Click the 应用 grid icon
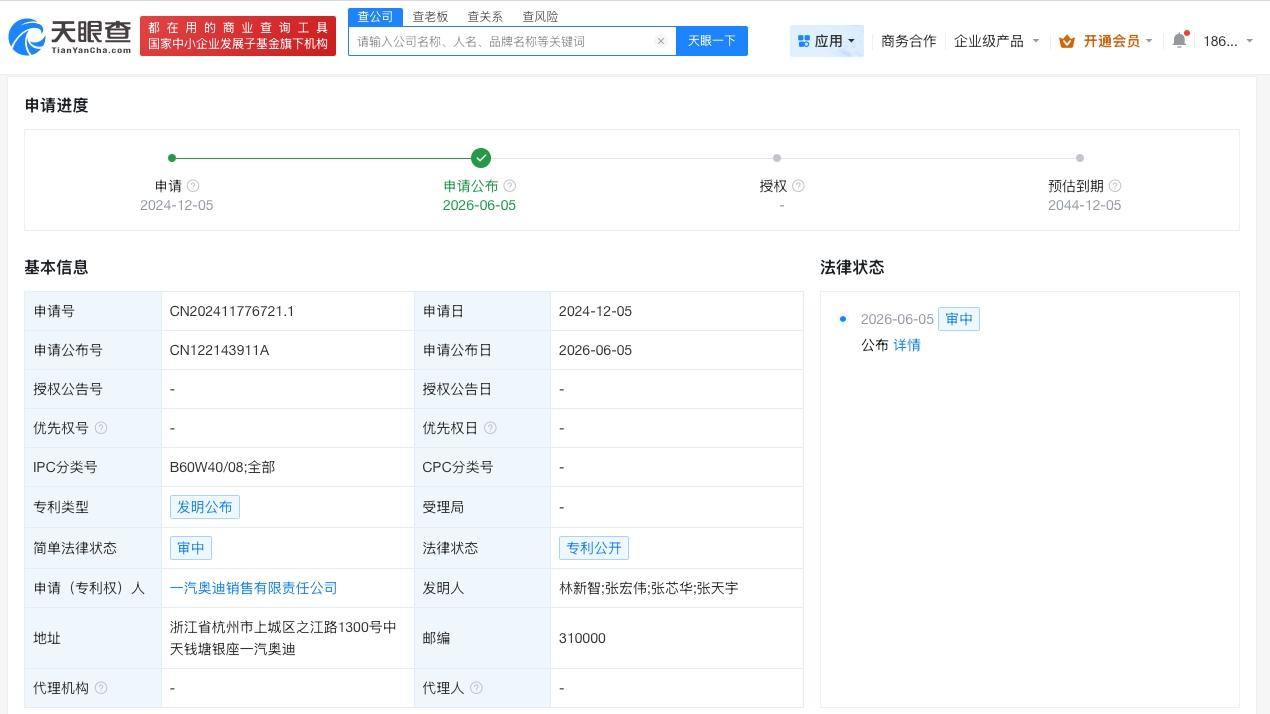 (804, 41)
